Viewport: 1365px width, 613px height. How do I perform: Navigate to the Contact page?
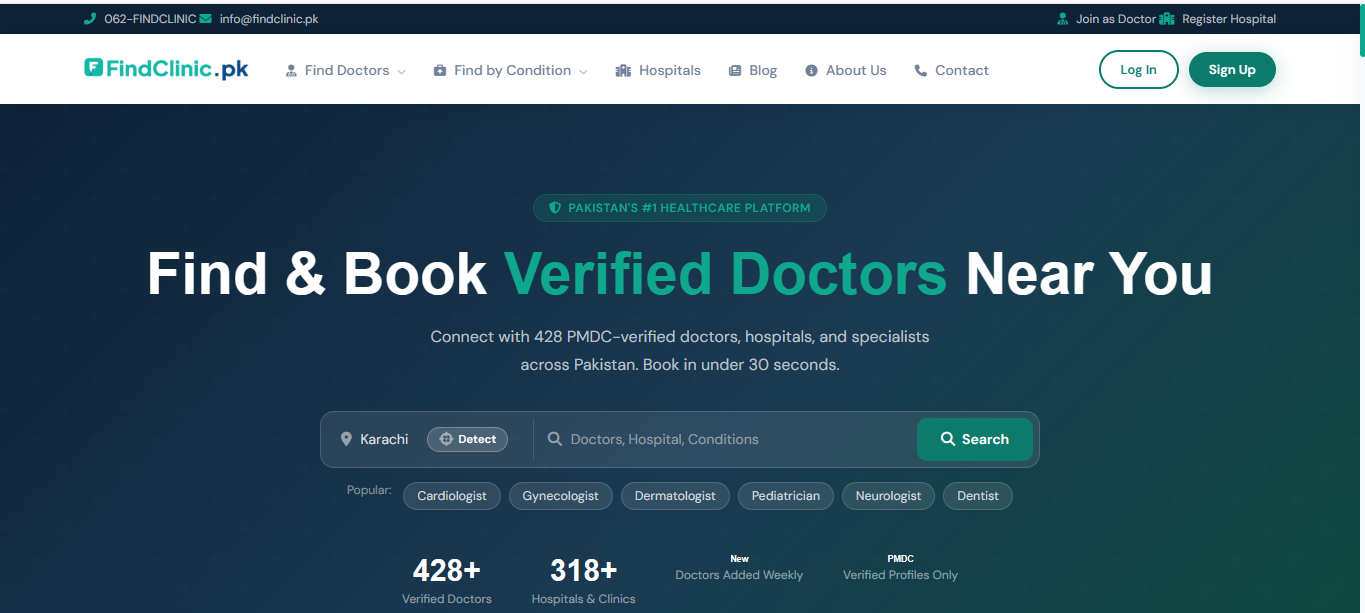pyautogui.click(x=952, y=71)
